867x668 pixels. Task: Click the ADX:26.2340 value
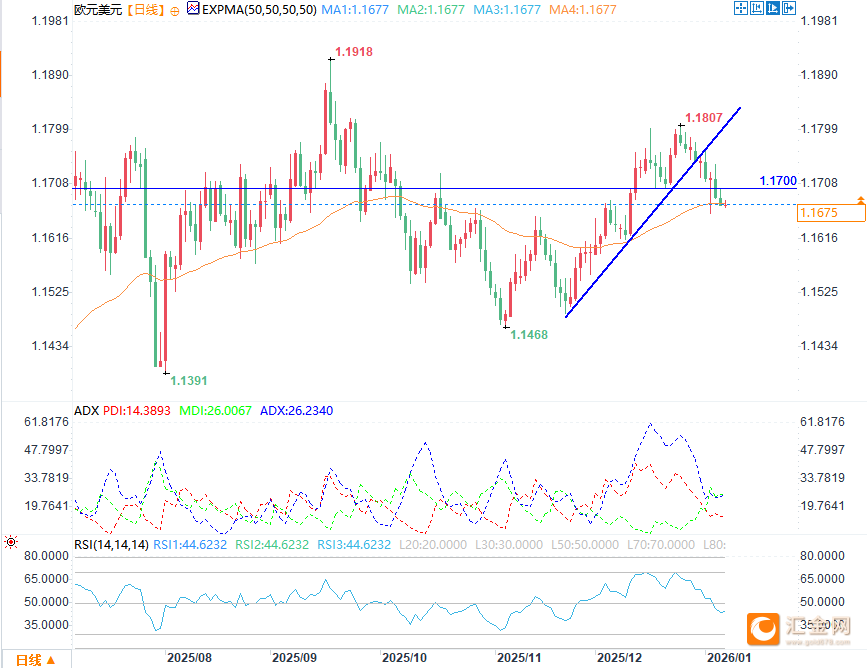coord(296,411)
